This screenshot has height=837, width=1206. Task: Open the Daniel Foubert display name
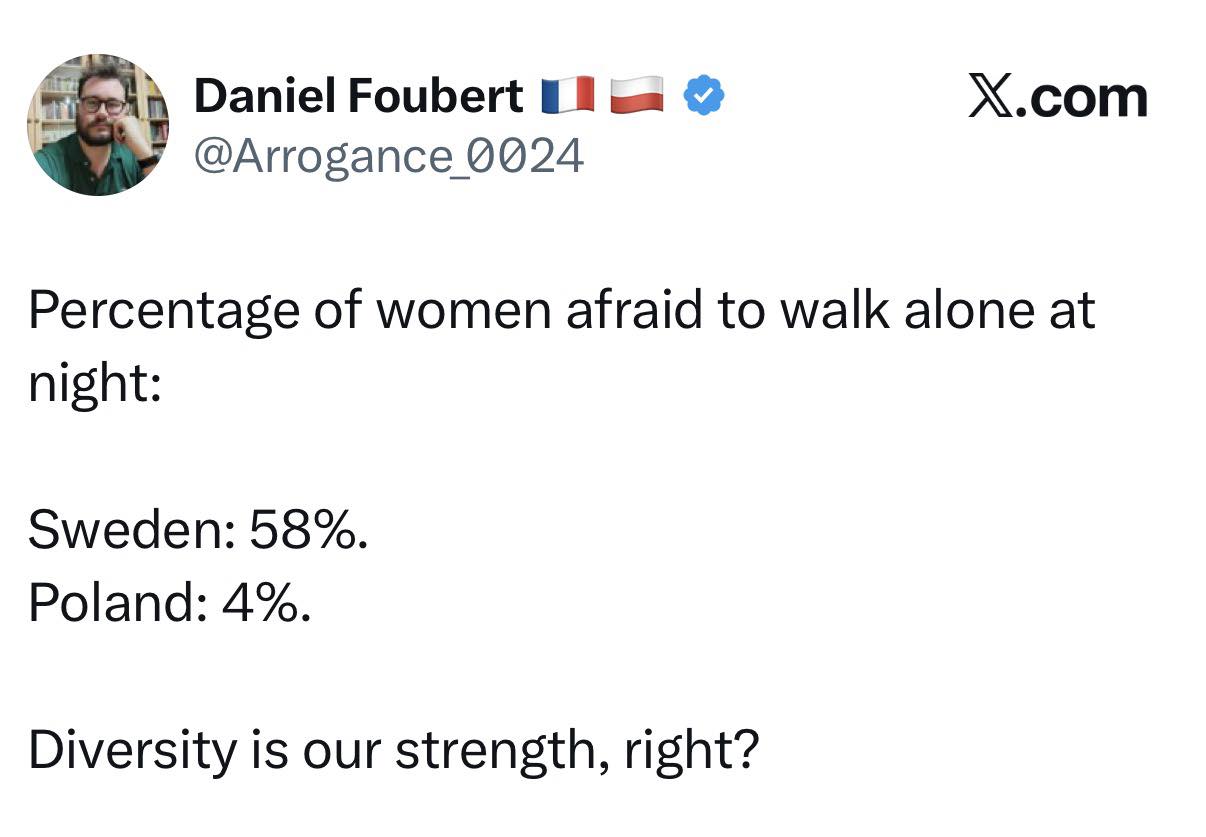[x=358, y=96]
